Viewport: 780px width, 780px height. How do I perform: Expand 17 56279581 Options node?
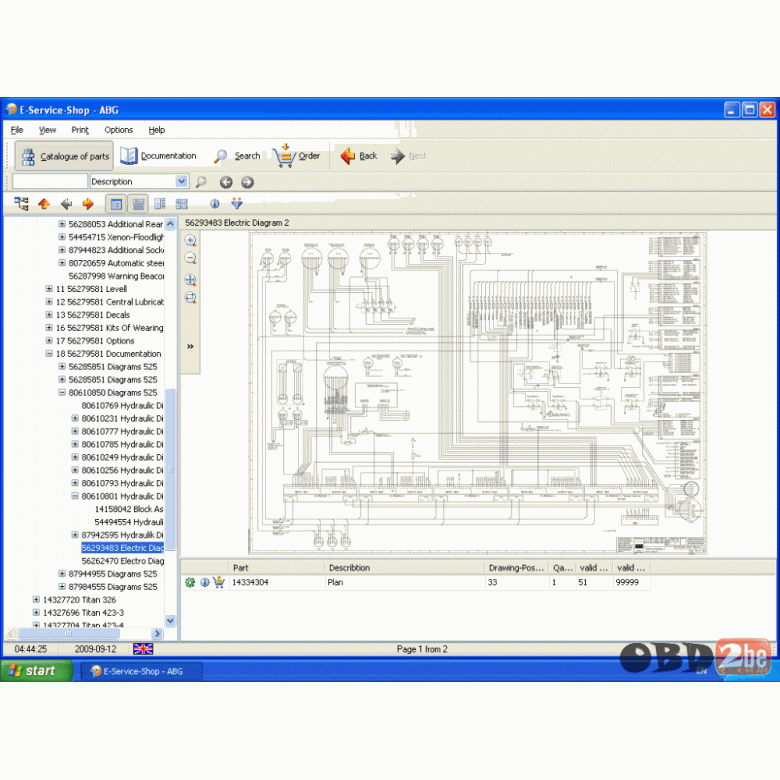[x=49, y=340]
